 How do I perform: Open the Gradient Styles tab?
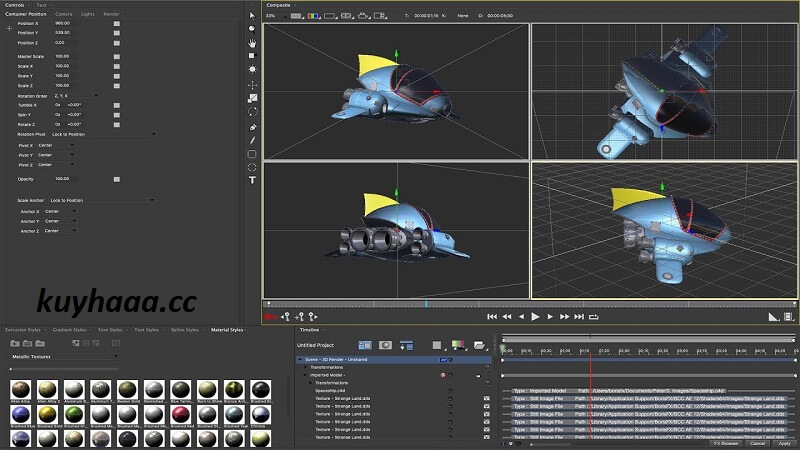tap(69, 330)
